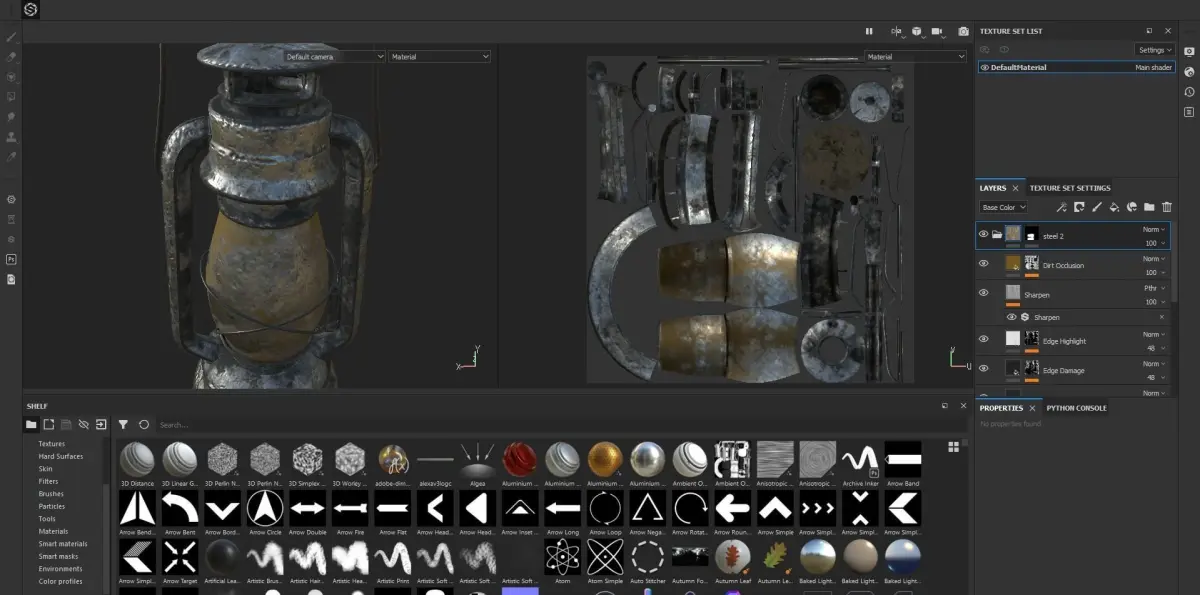Open the Default camera dropdown

335,57
